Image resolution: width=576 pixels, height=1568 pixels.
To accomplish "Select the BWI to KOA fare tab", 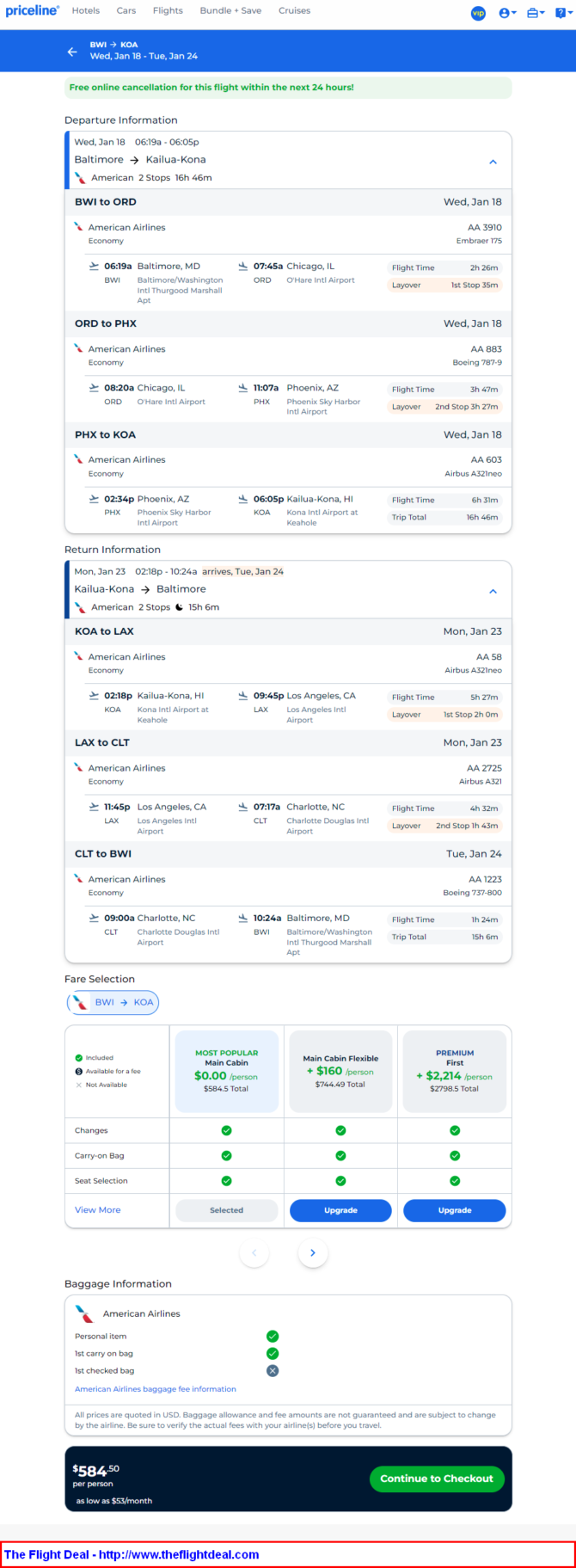I will point(113,1002).
